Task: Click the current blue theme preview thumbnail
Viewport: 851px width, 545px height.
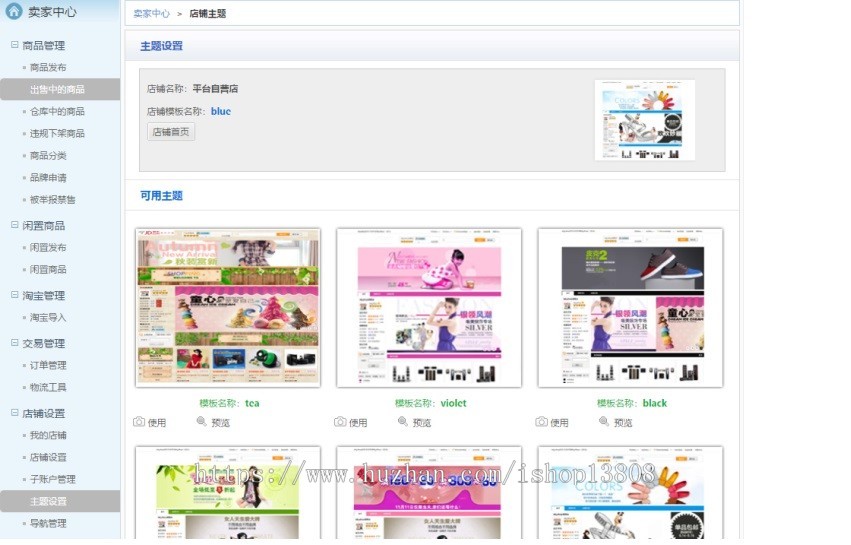Action: [644, 120]
